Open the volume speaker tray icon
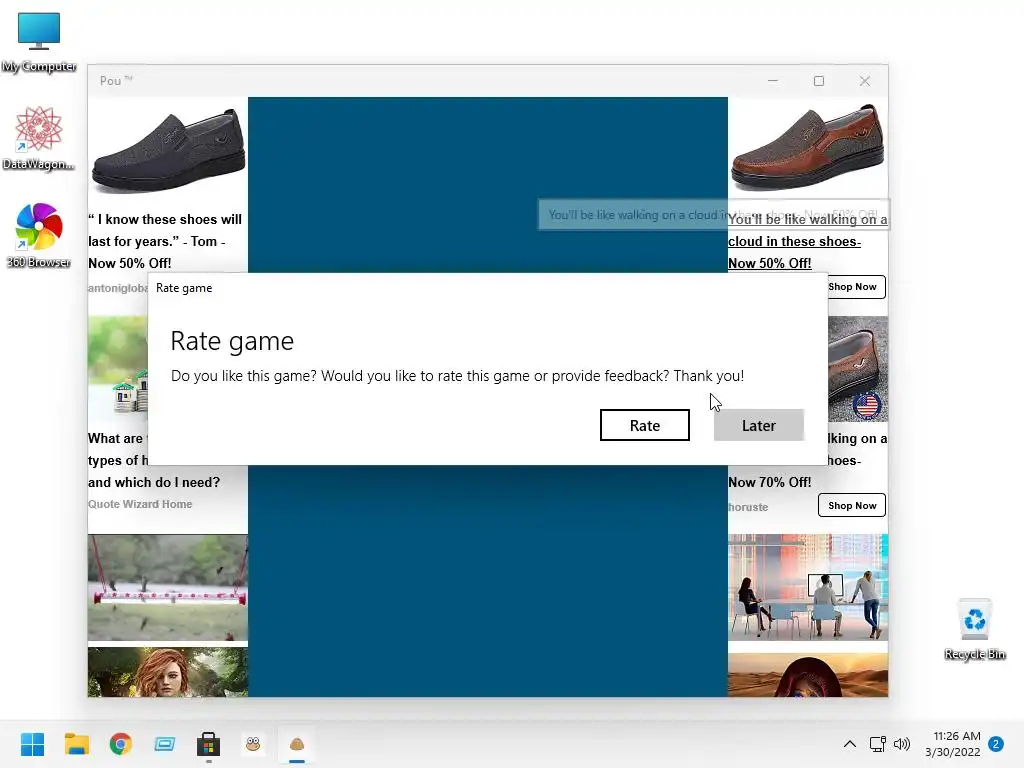Image resolution: width=1024 pixels, height=768 pixels. click(x=902, y=744)
